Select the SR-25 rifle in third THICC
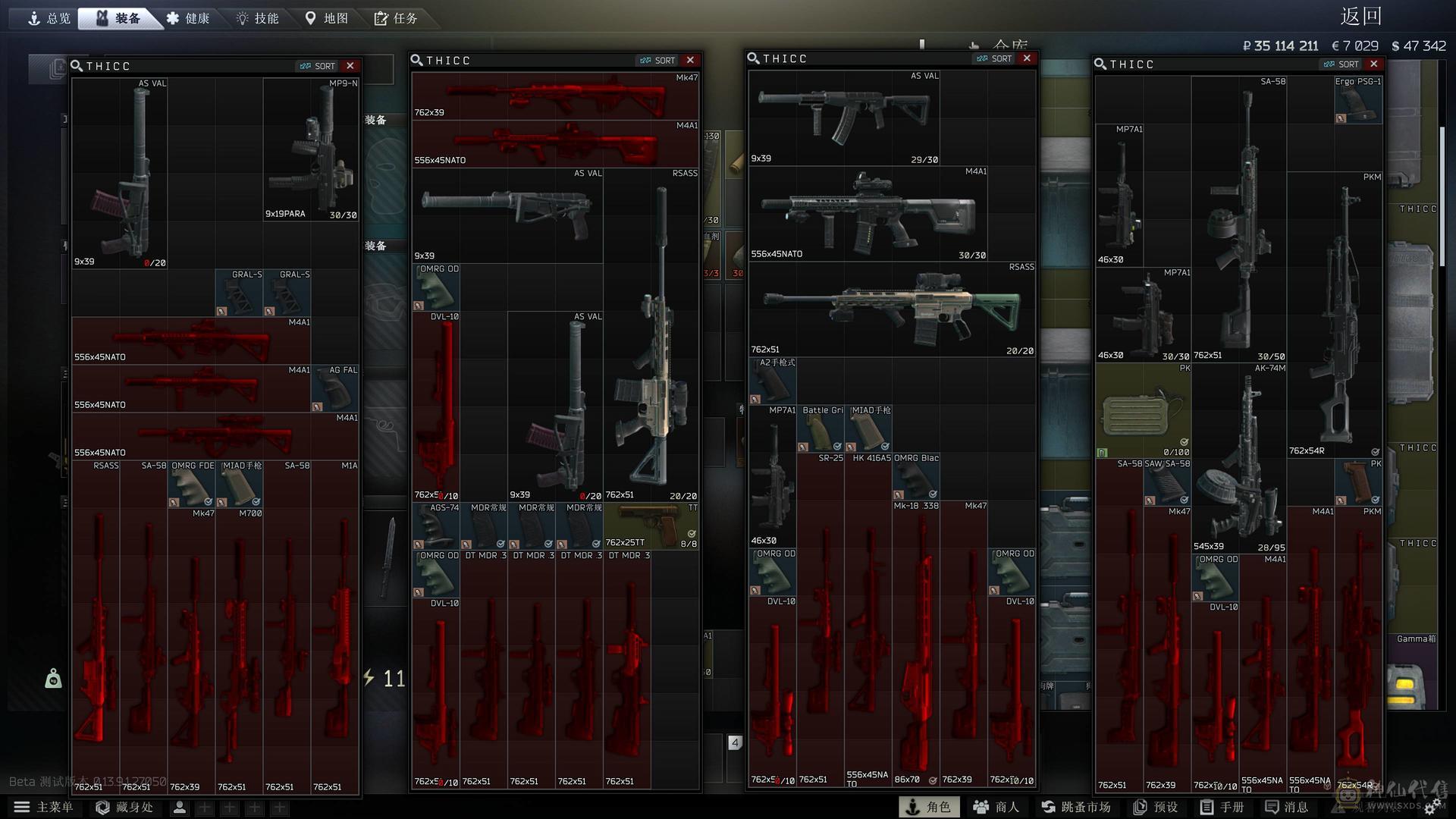Image resolution: width=1456 pixels, height=819 pixels. point(821,619)
